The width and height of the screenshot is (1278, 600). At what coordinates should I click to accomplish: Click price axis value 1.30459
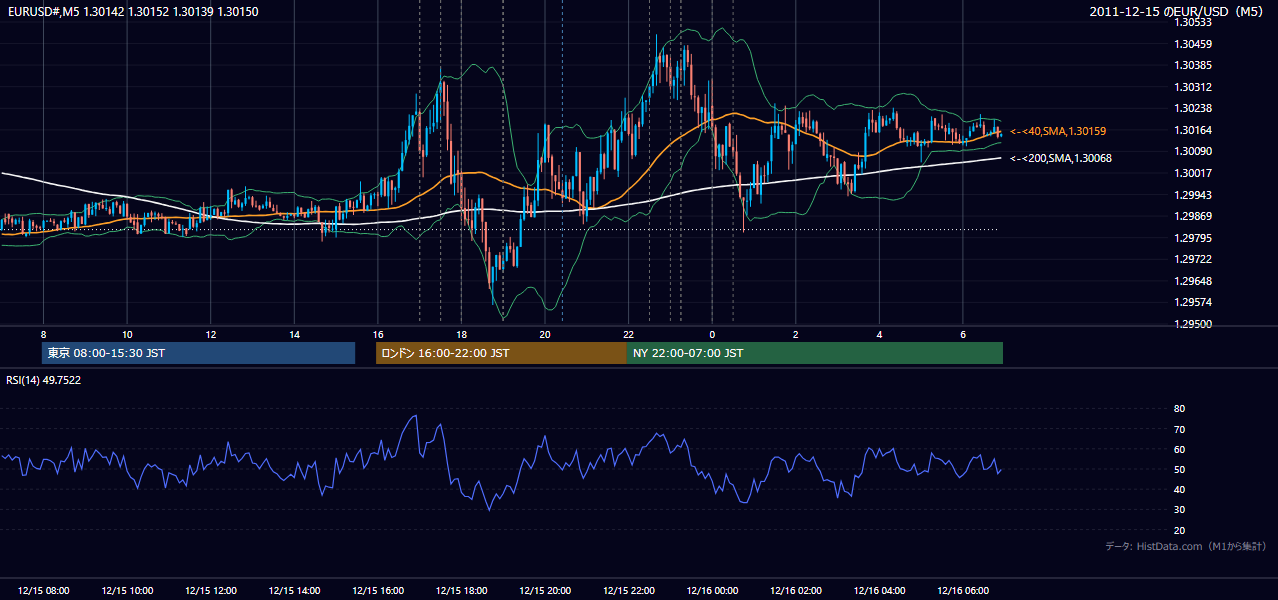coord(1193,44)
